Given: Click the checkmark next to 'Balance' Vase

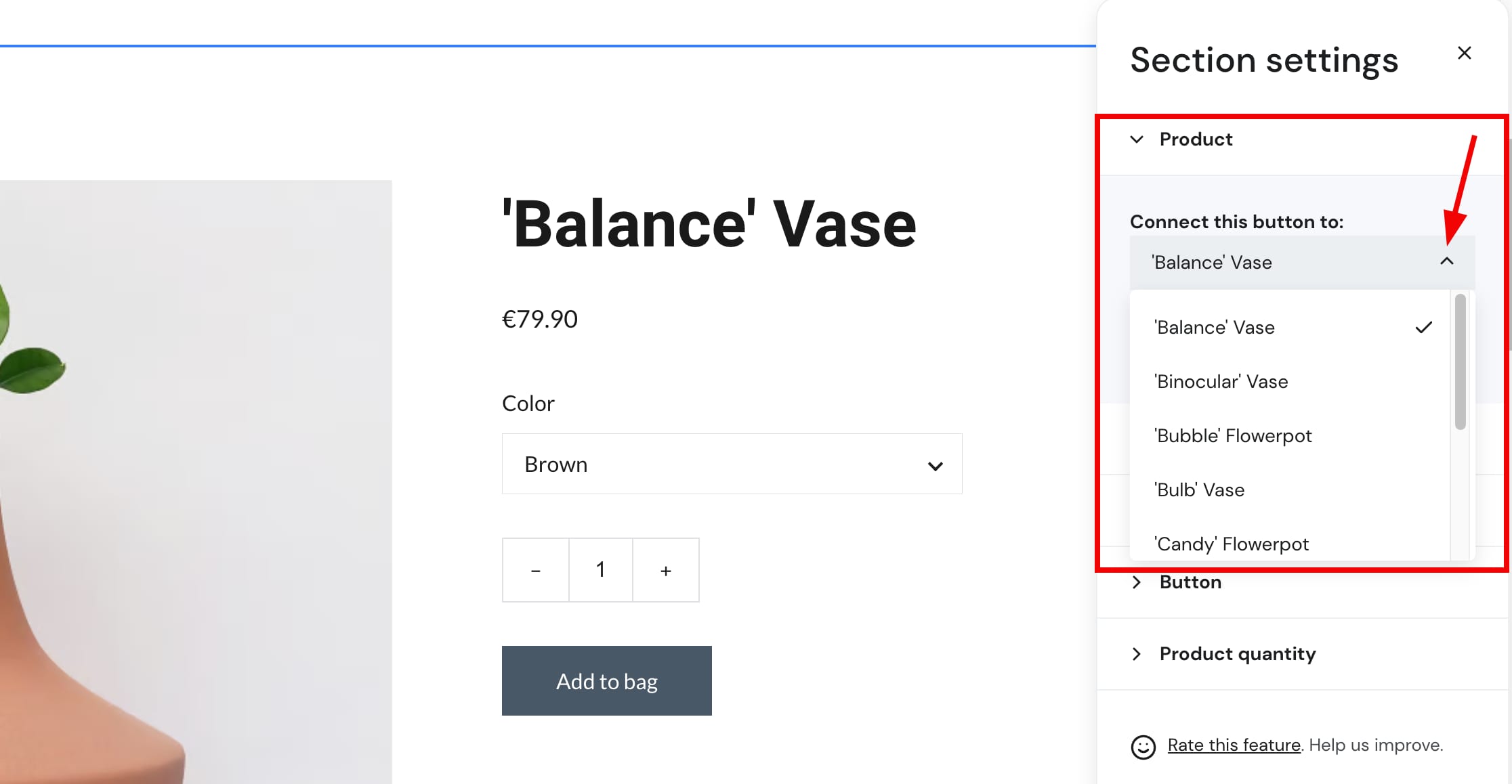Looking at the screenshot, I should [x=1425, y=327].
